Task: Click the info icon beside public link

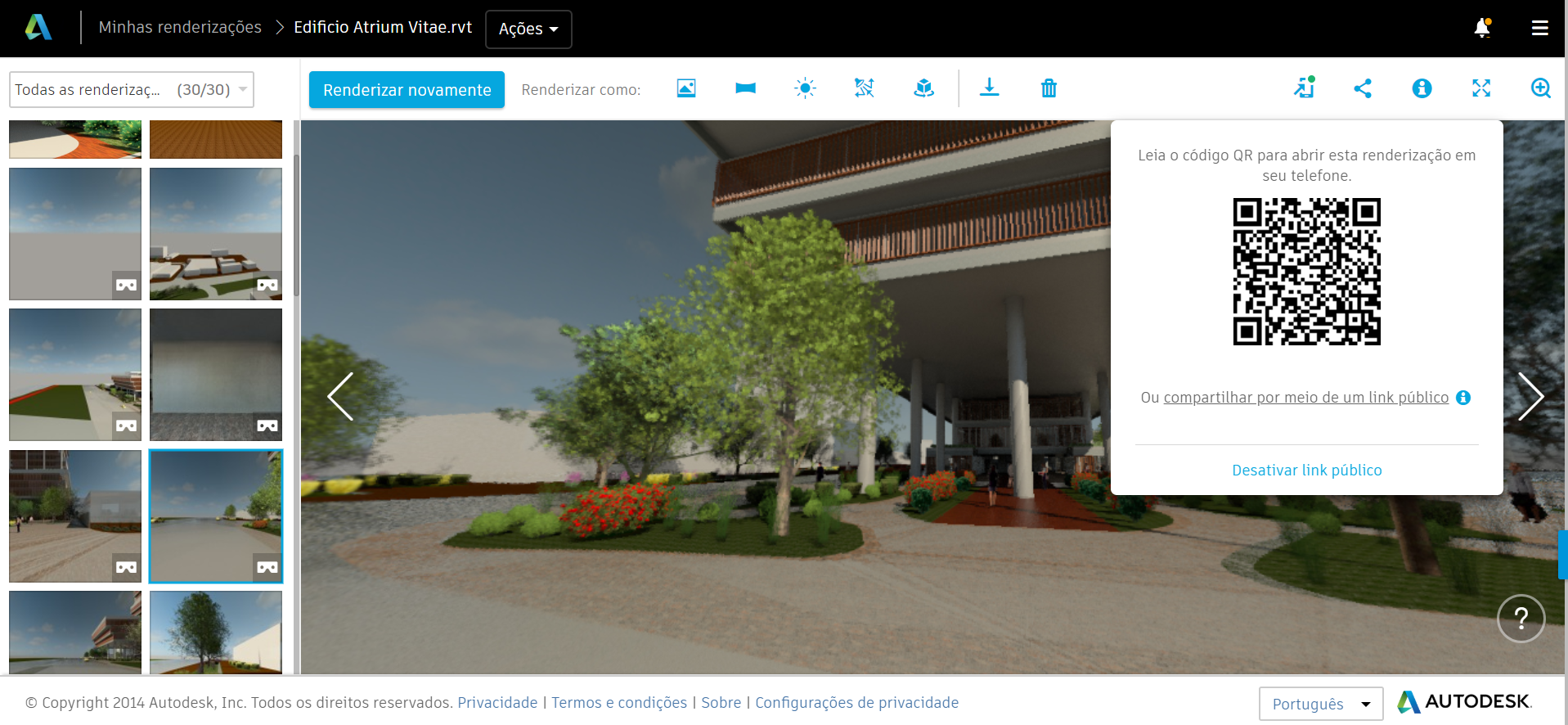Action: 1463,398
